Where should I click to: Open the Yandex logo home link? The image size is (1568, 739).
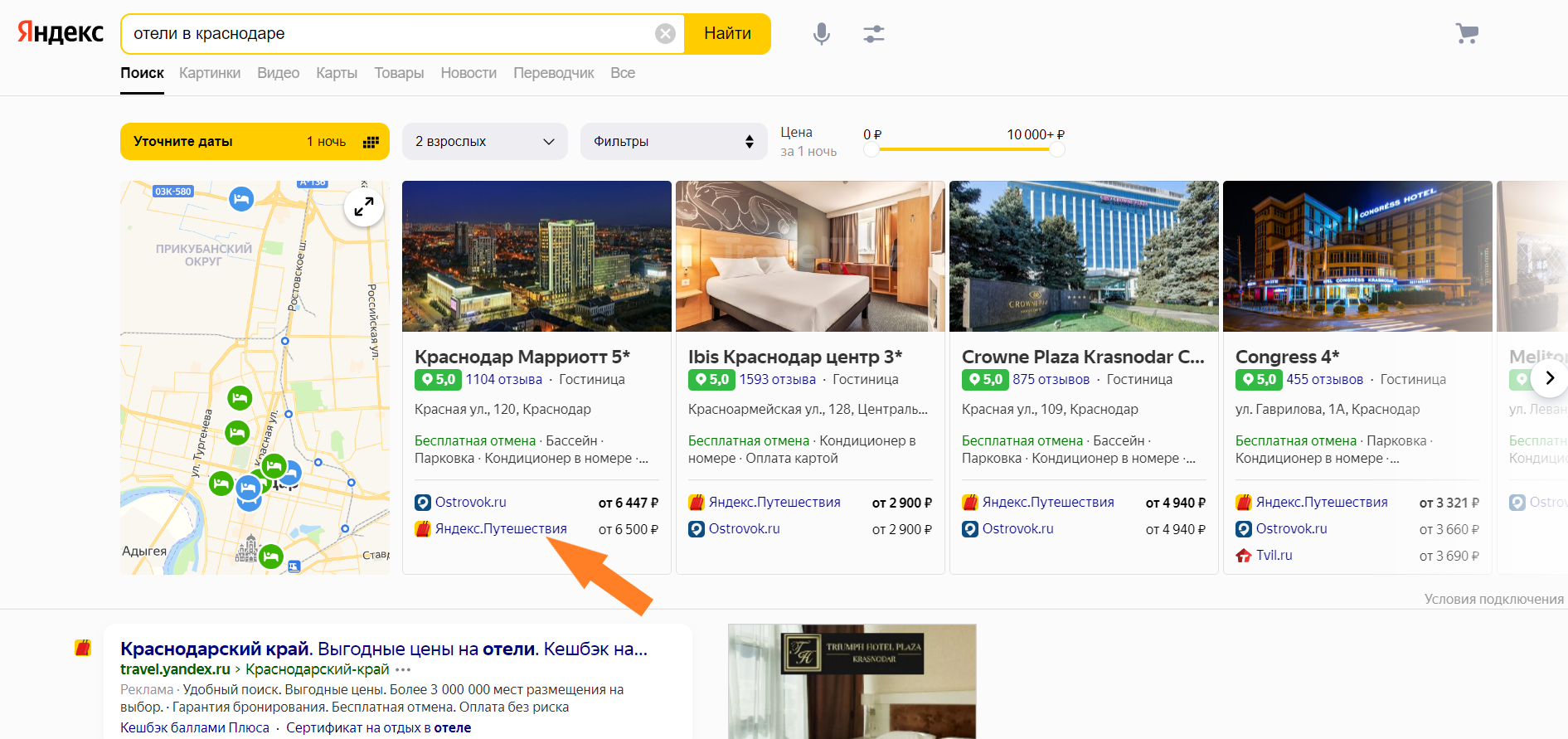point(61,32)
